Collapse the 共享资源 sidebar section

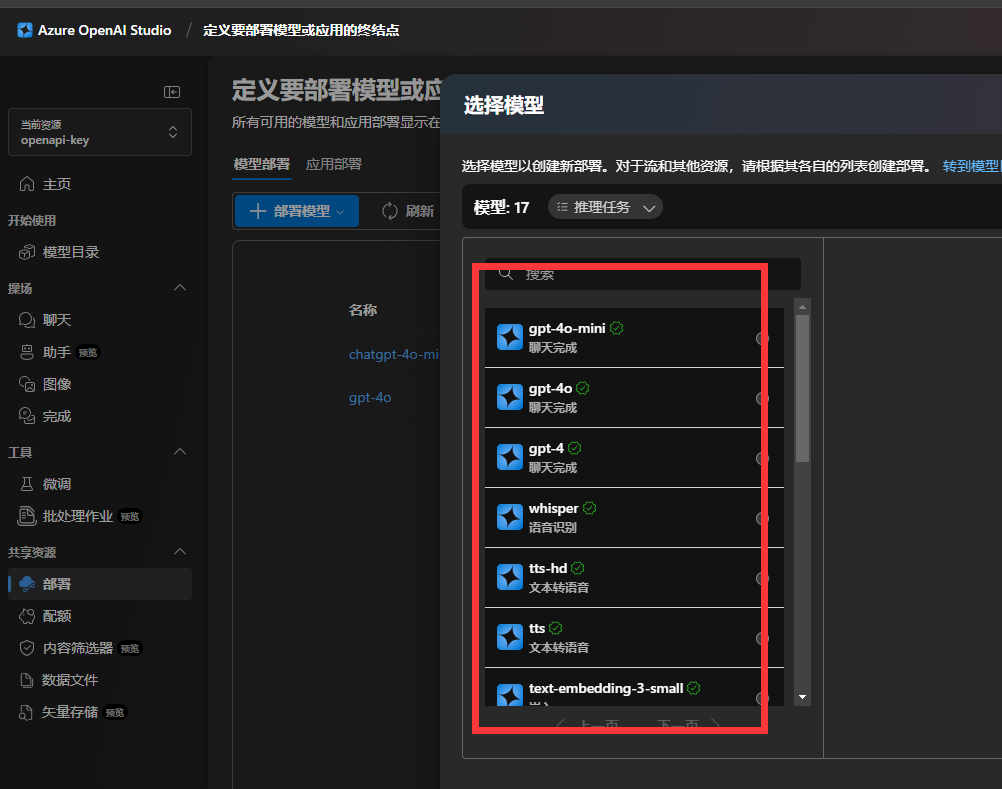pyautogui.click(x=180, y=552)
